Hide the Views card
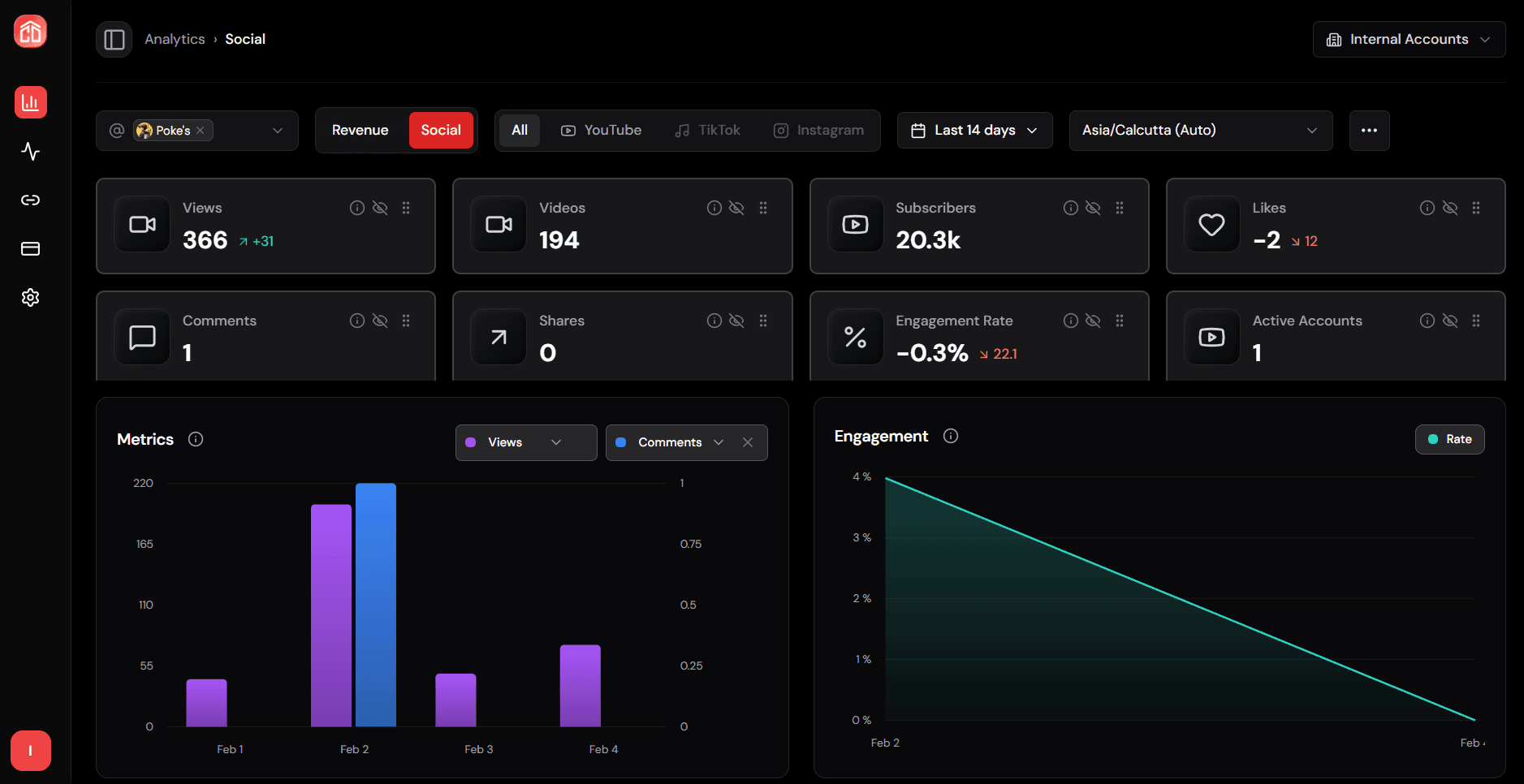This screenshot has height=784, width=1524. [x=380, y=208]
